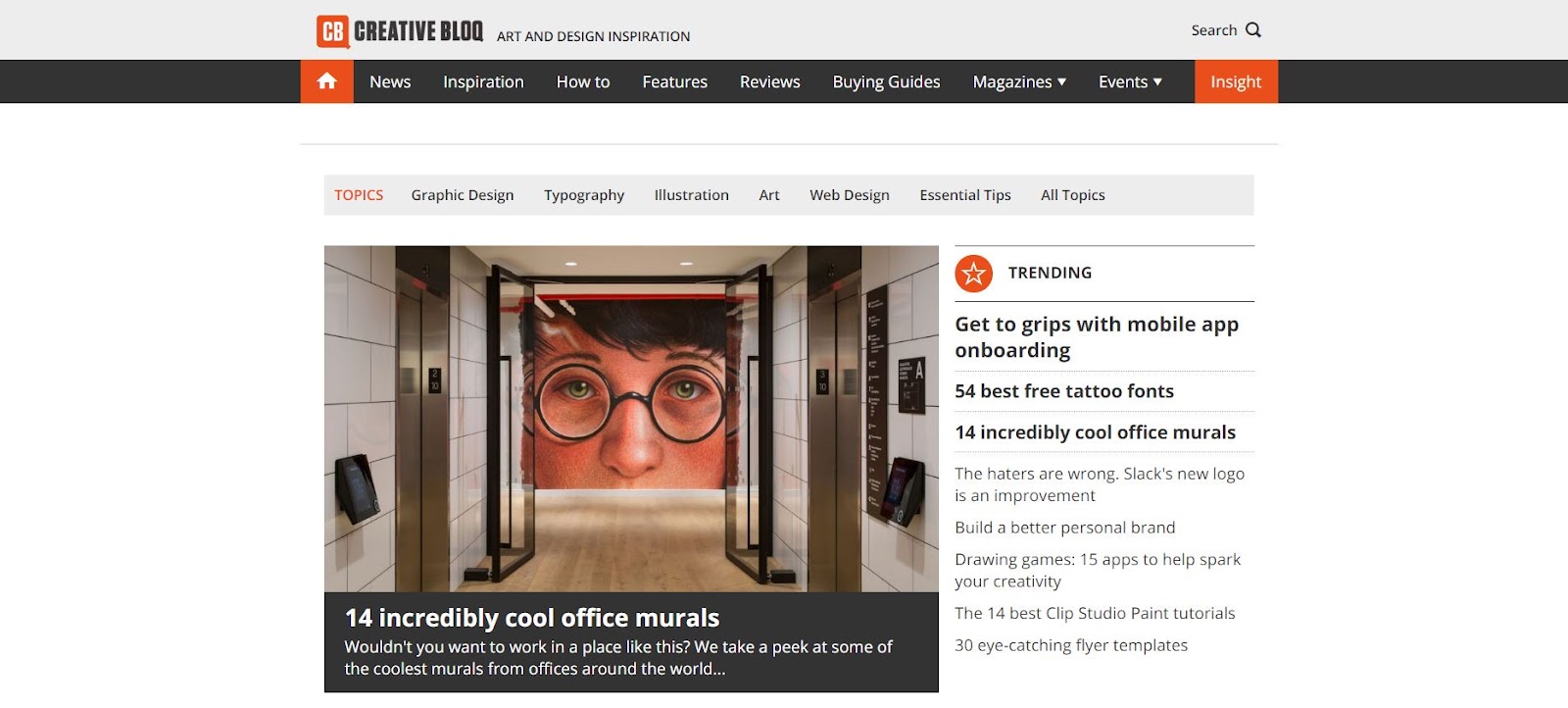Open 'Drawing games: 15 apps' article

[1098, 570]
